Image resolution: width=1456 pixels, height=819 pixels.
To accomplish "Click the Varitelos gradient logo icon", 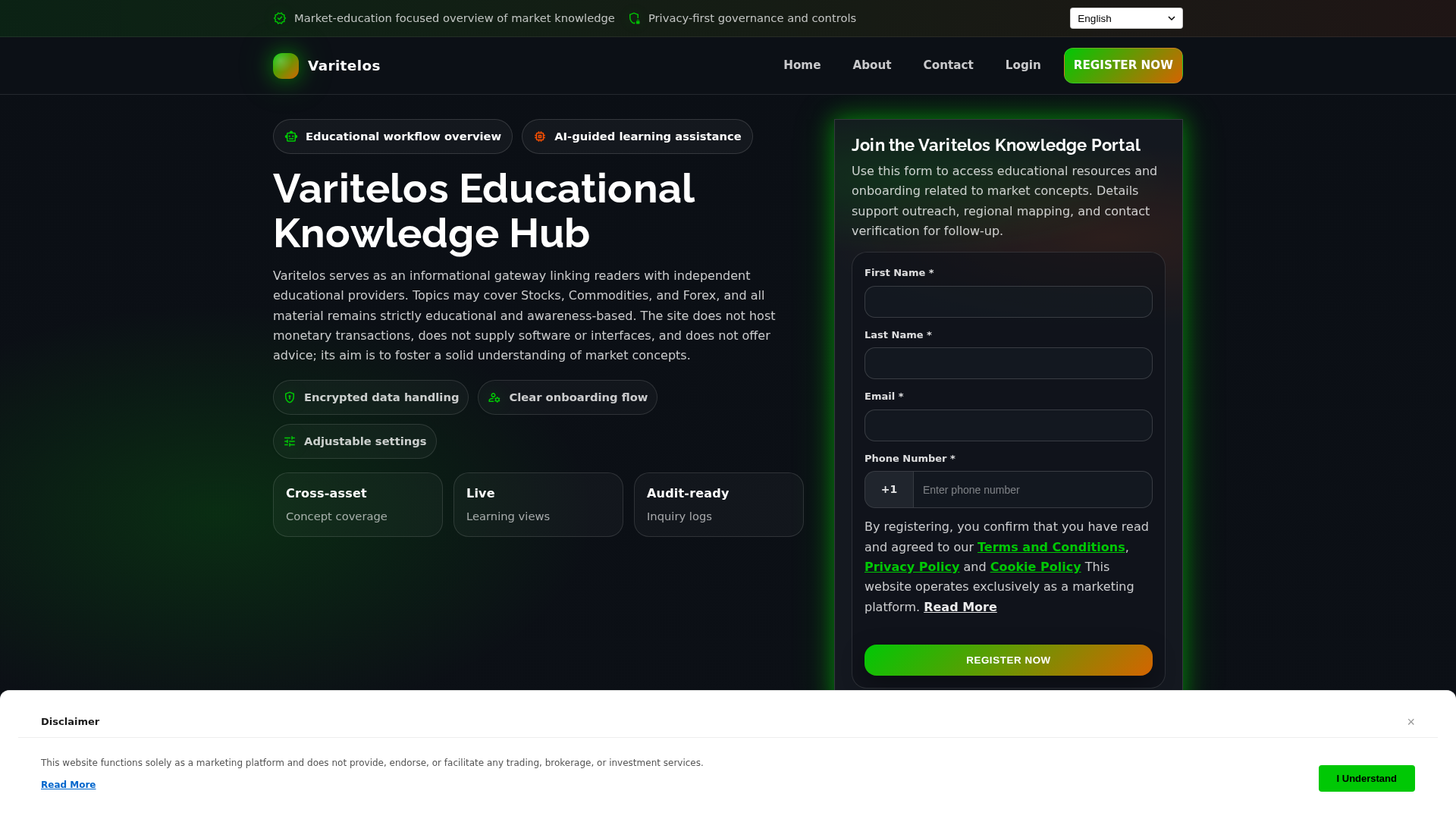I will 286,66.
